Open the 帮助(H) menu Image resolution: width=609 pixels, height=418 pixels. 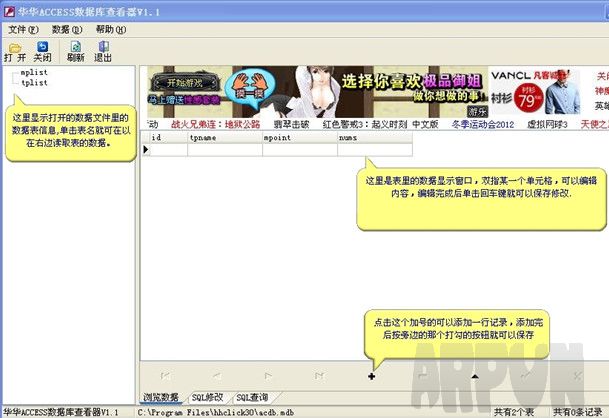[x=110, y=29]
